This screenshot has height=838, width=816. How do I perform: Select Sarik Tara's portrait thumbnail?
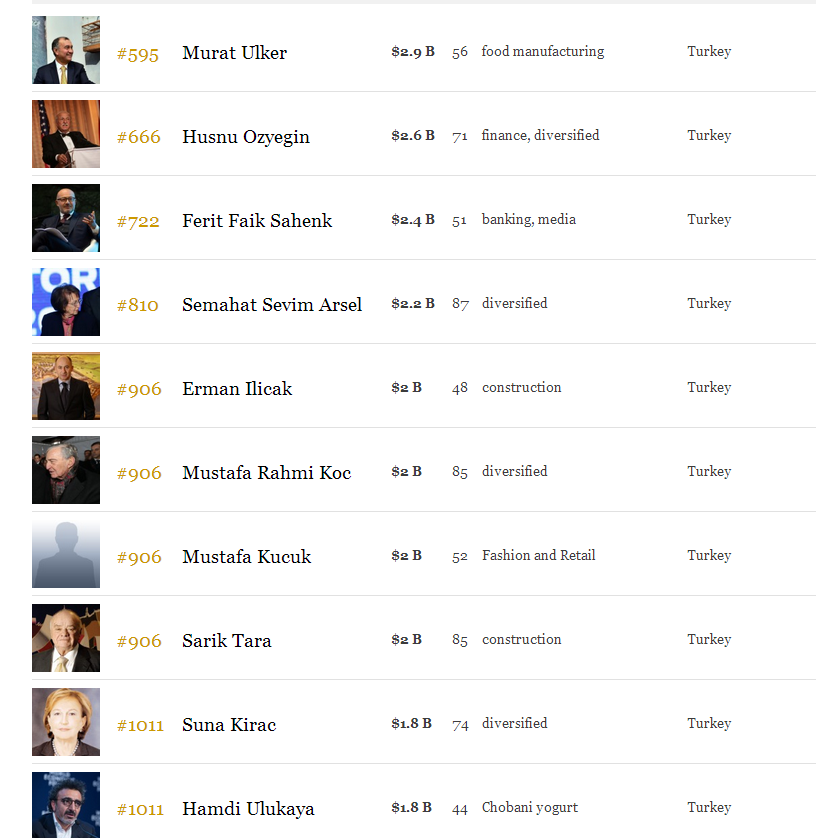tap(66, 638)
